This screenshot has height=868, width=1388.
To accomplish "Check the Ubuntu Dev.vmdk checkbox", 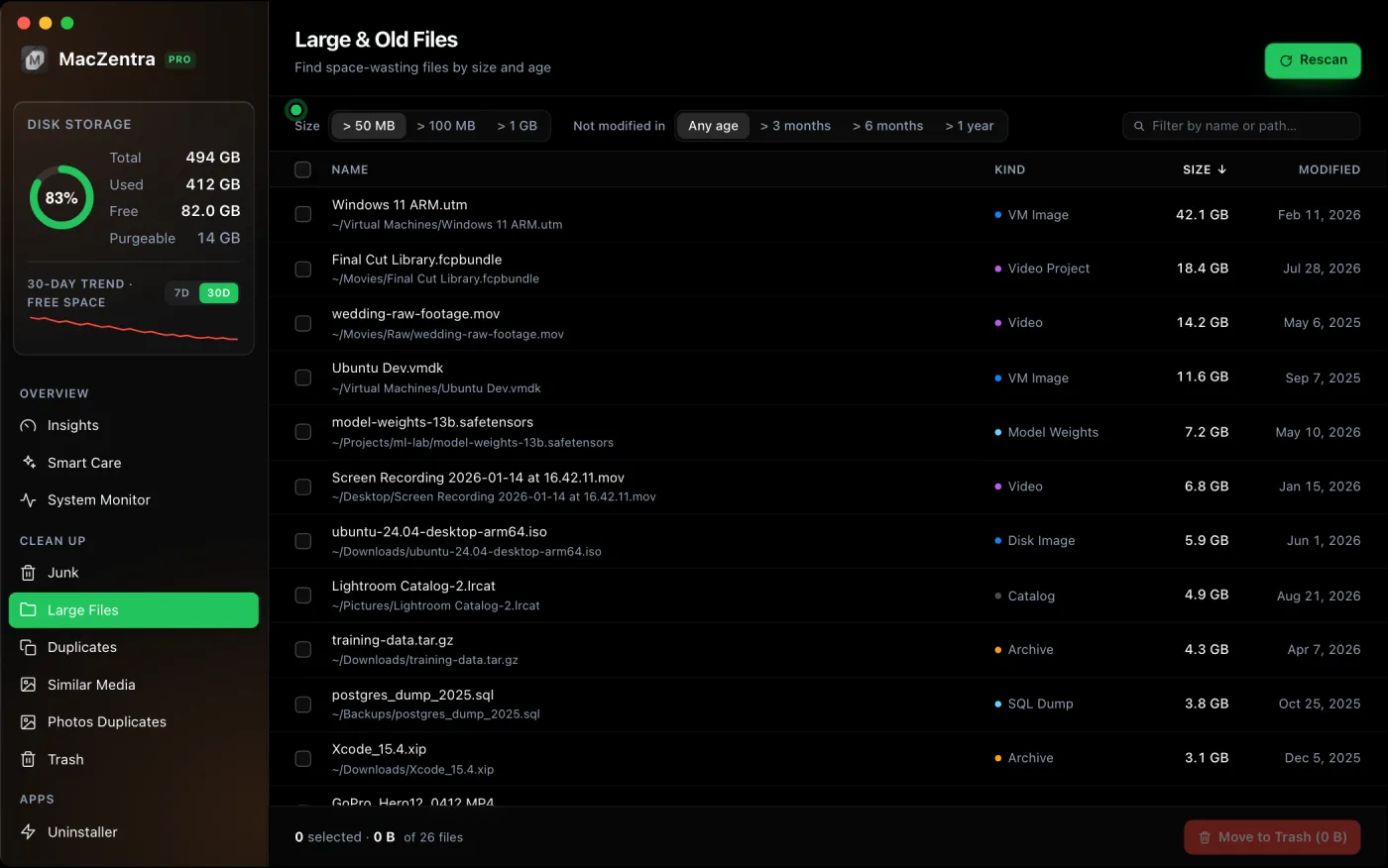I will [303, 378].
